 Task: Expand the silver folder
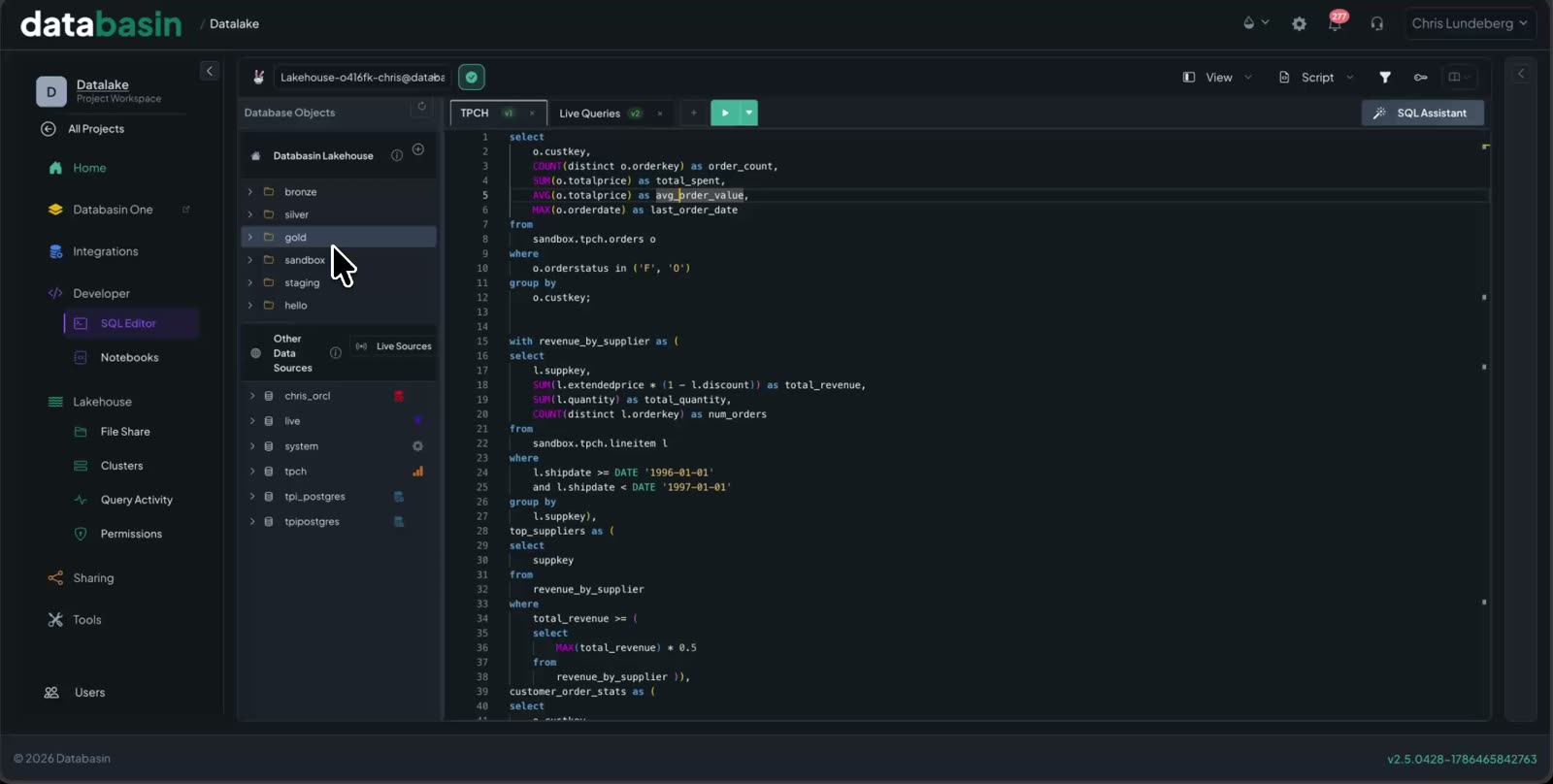[250, 214]
